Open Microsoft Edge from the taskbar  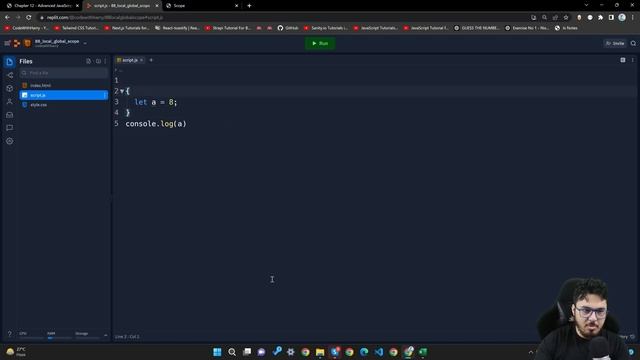(x=364, y=352)
